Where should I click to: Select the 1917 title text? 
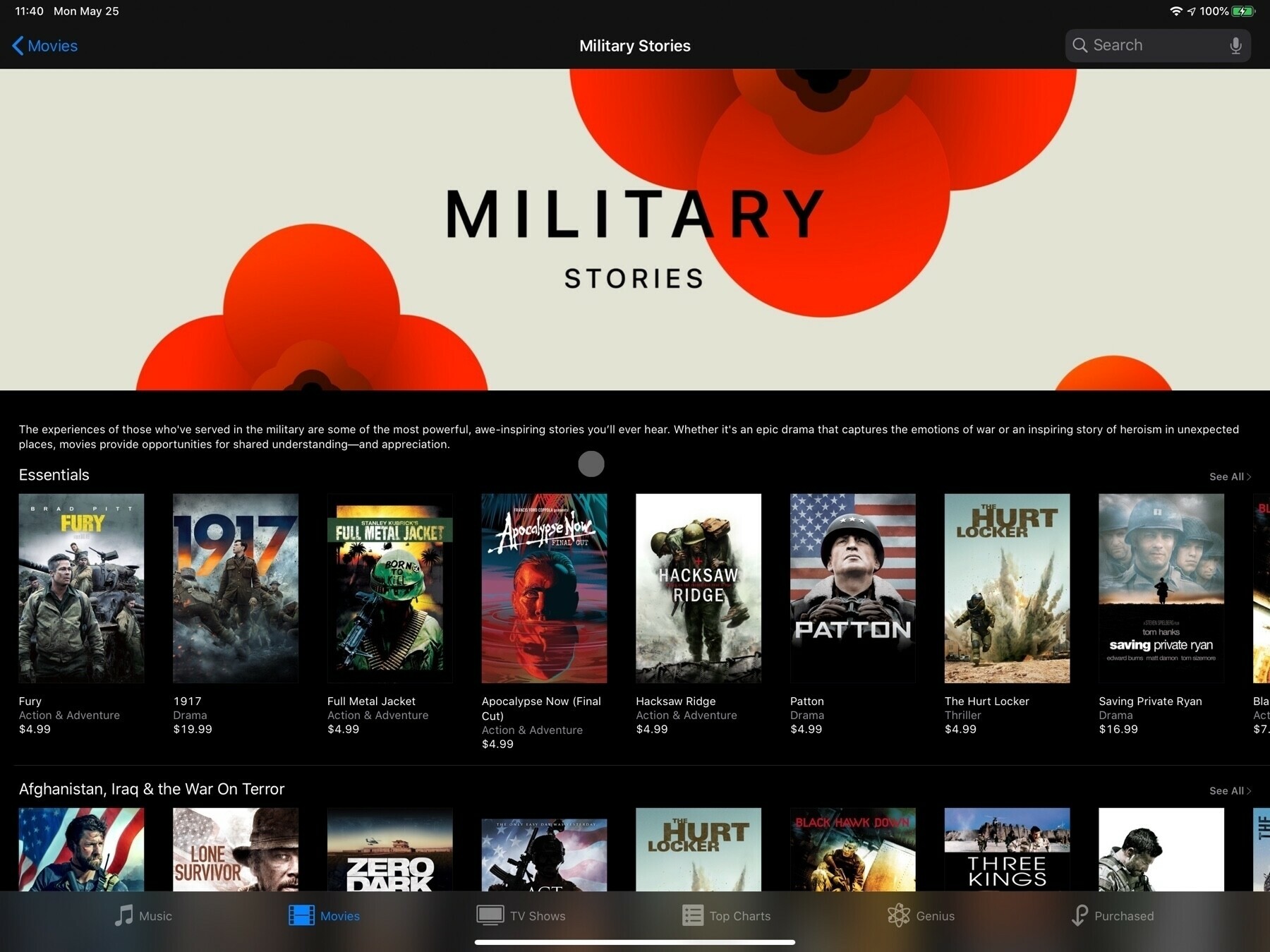pos(188,701)
